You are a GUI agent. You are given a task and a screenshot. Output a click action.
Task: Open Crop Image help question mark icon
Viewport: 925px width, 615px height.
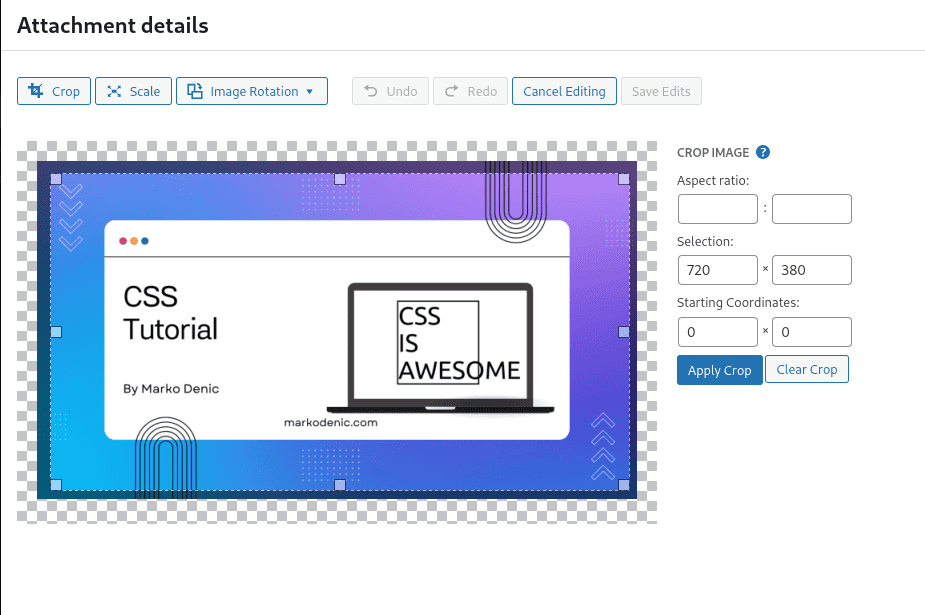click(x=763, y=152)
